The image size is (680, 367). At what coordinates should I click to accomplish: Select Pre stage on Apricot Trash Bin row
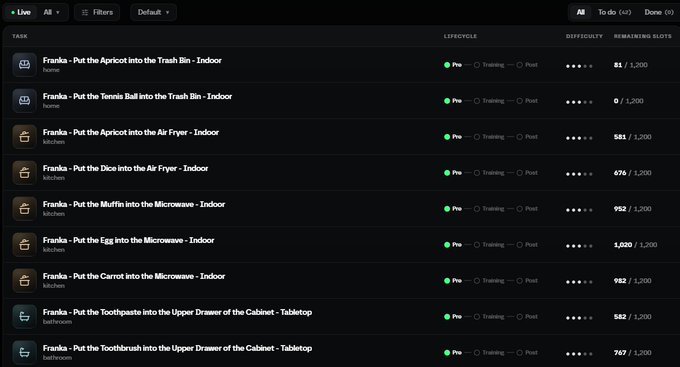(453, 65)
